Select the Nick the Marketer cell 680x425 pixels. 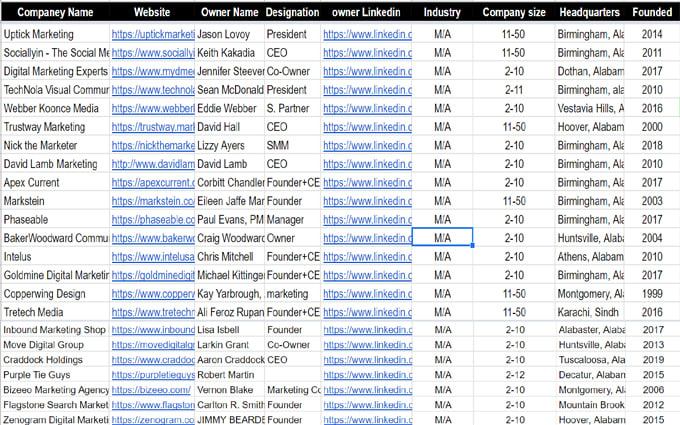55,146
